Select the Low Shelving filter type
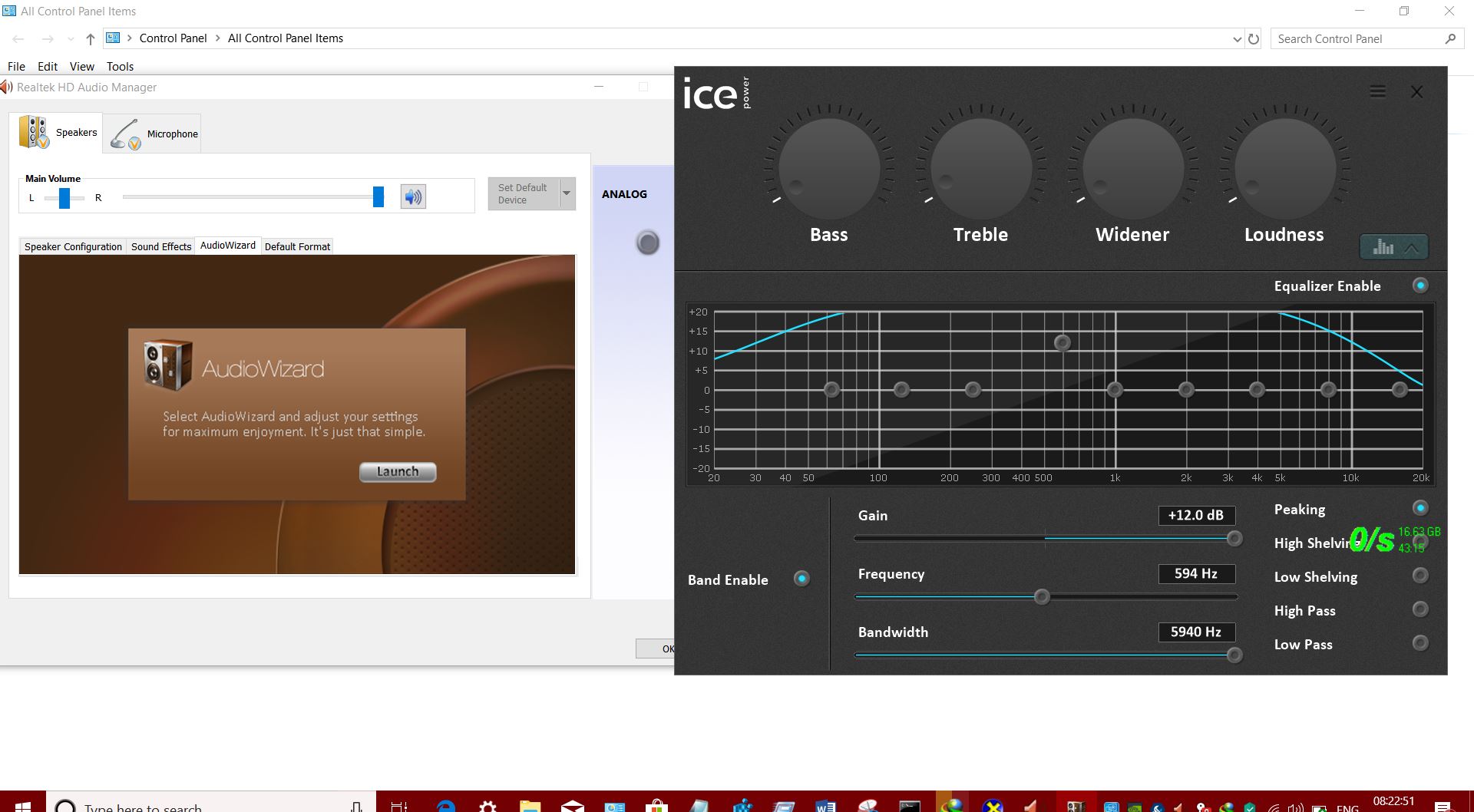This screenshot has width=1474, height=812. coord(1420,576)
